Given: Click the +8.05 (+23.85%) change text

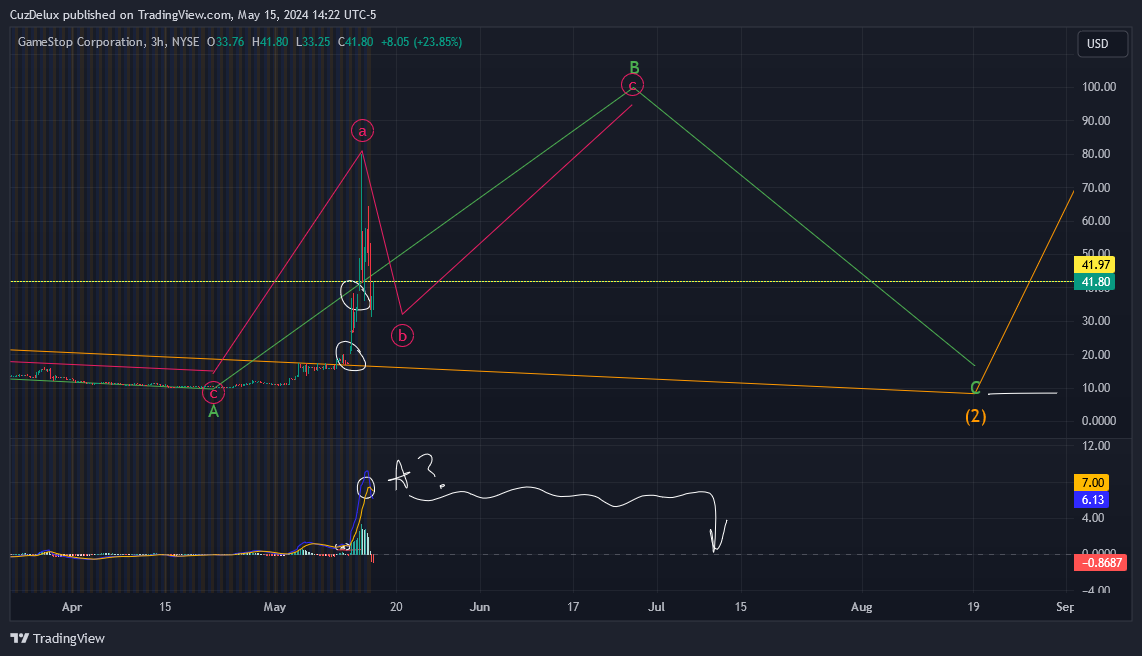Looking at the screenshot, I should pyautogui.click(x=422, y=42).
